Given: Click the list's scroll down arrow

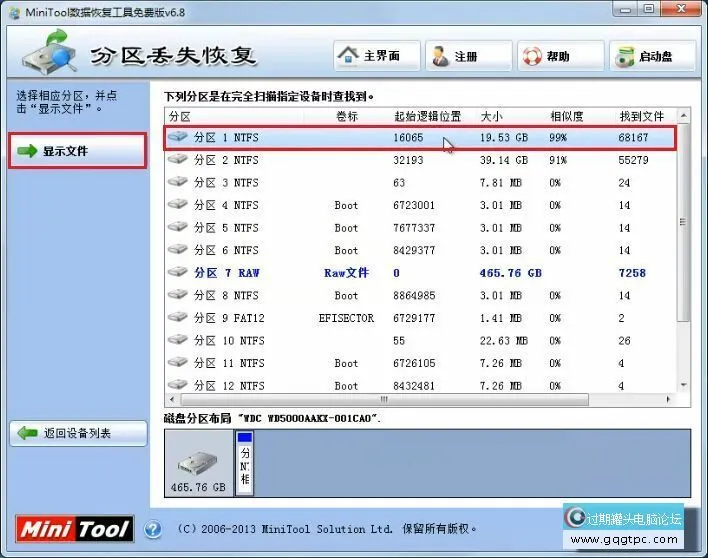Looking at the screenshot, I should [x=684, y=385].
